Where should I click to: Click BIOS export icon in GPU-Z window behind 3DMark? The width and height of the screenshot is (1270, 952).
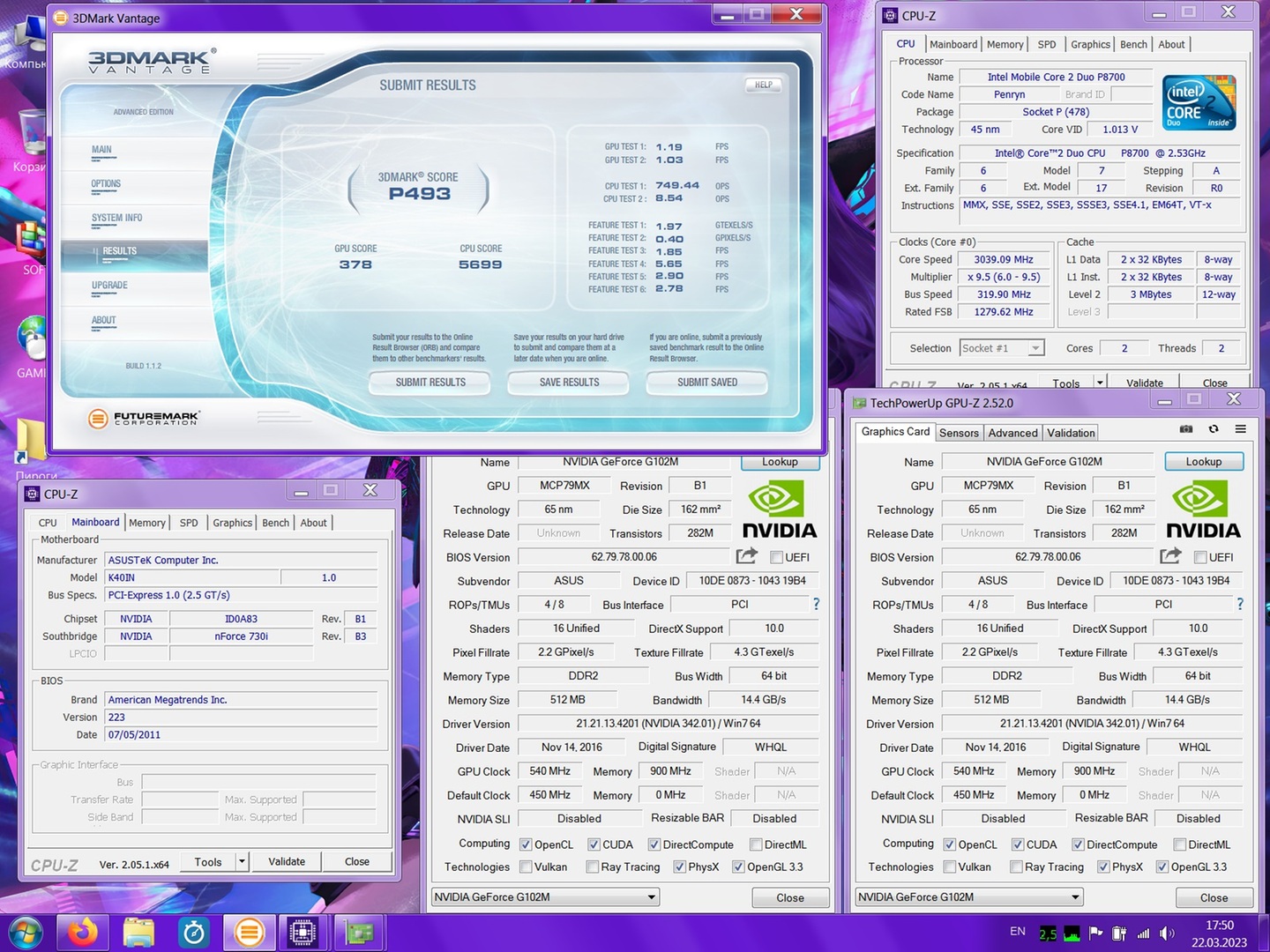746,556
